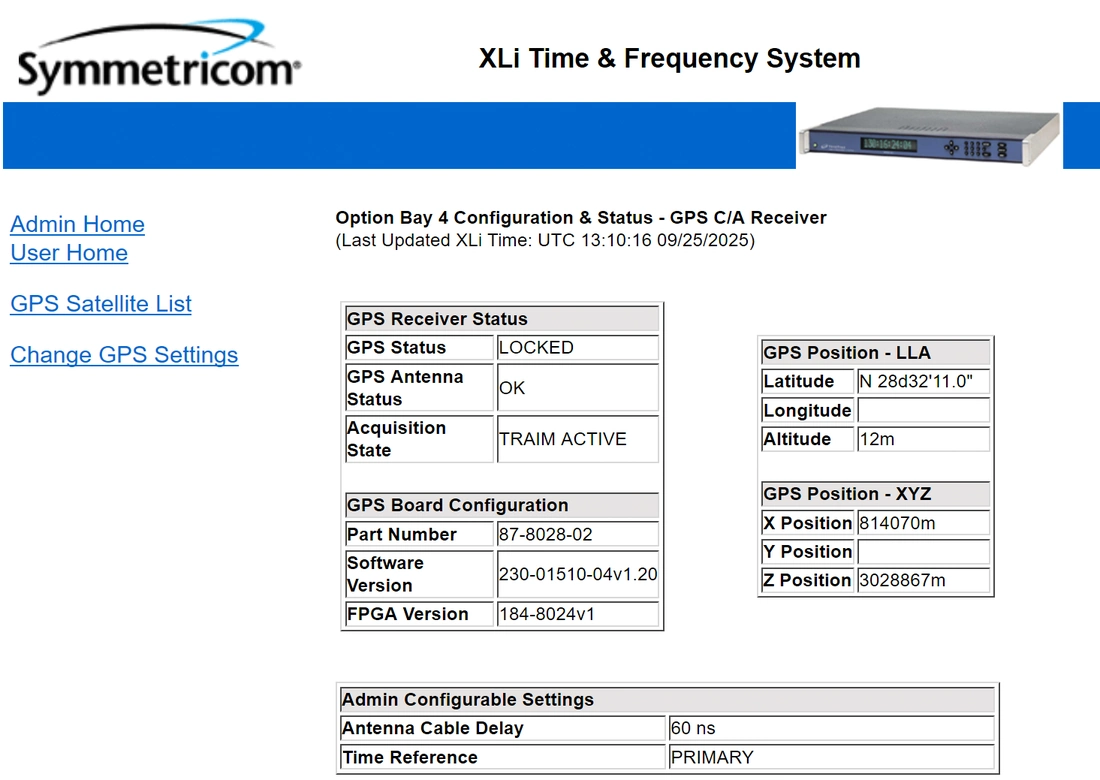Click the GPS Receiver Status table header
The height and width of the screenshot is (780, 1100).
point(502,318)
